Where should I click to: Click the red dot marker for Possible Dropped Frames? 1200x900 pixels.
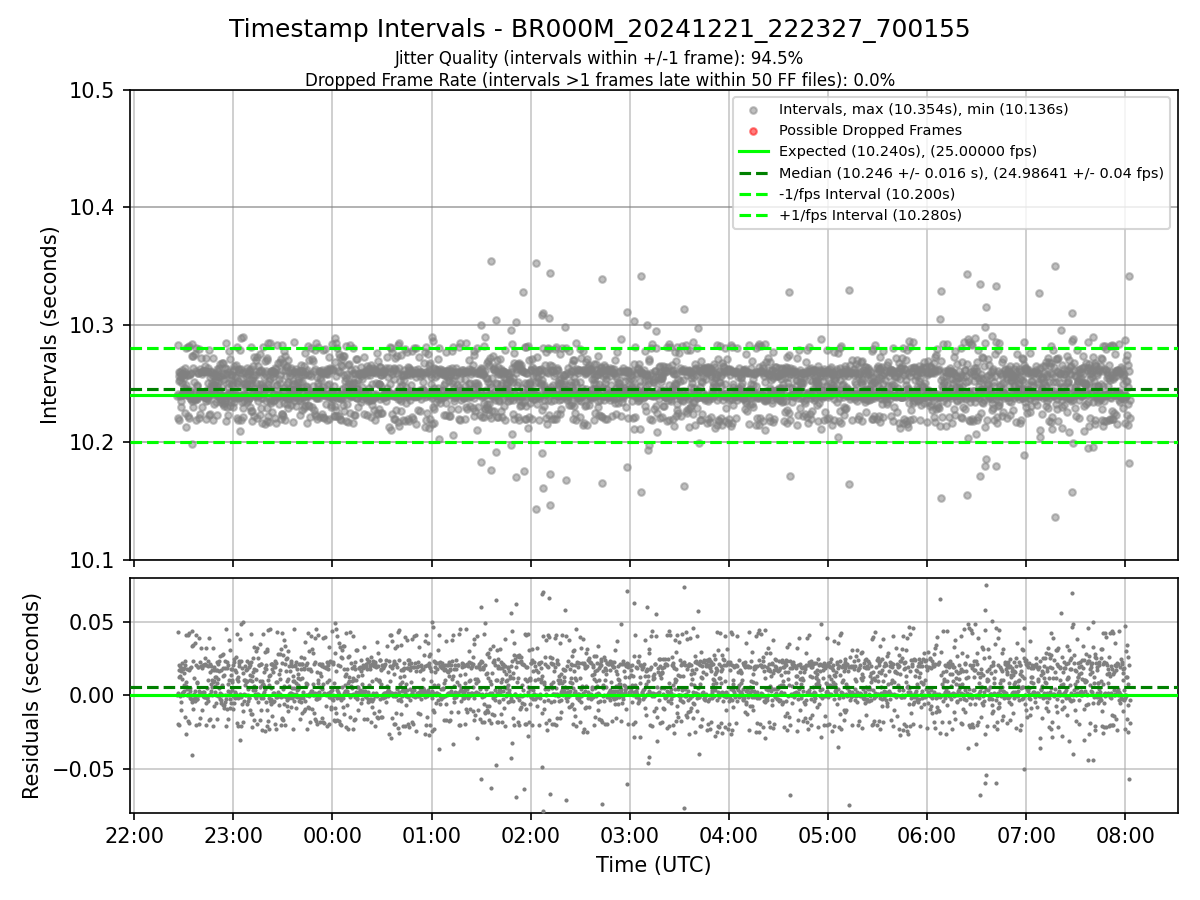click(x=754, y=131)
